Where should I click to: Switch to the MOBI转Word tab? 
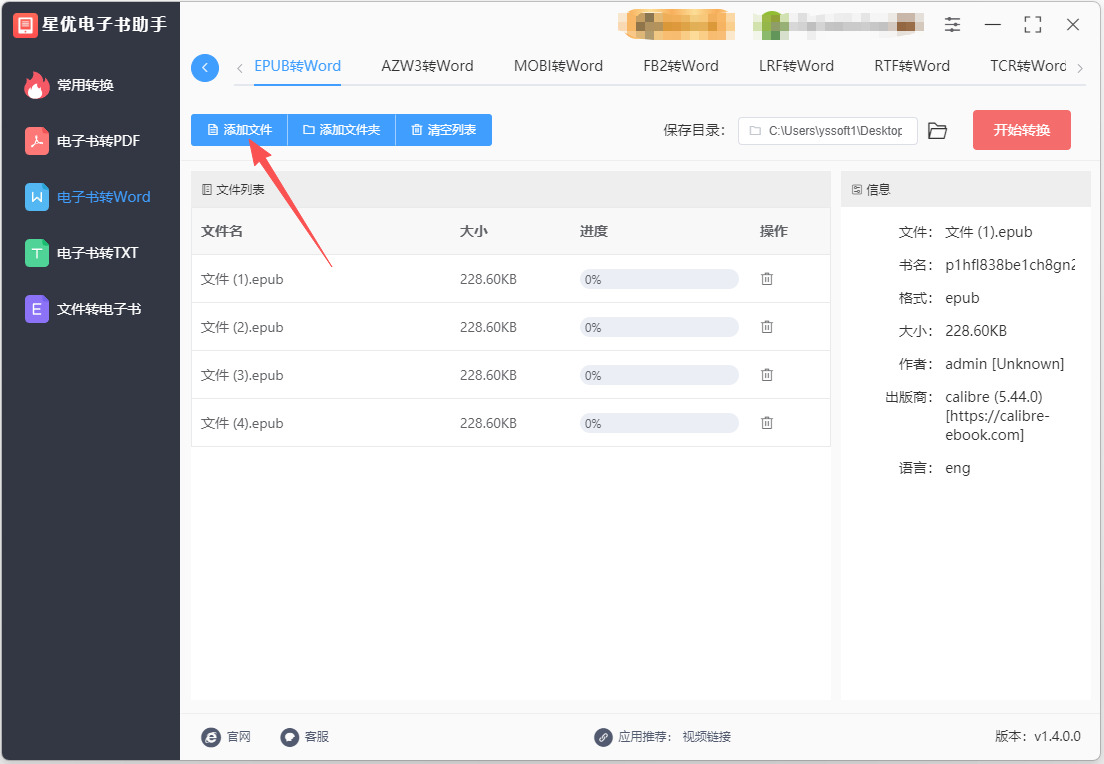(x=558, y=66)
